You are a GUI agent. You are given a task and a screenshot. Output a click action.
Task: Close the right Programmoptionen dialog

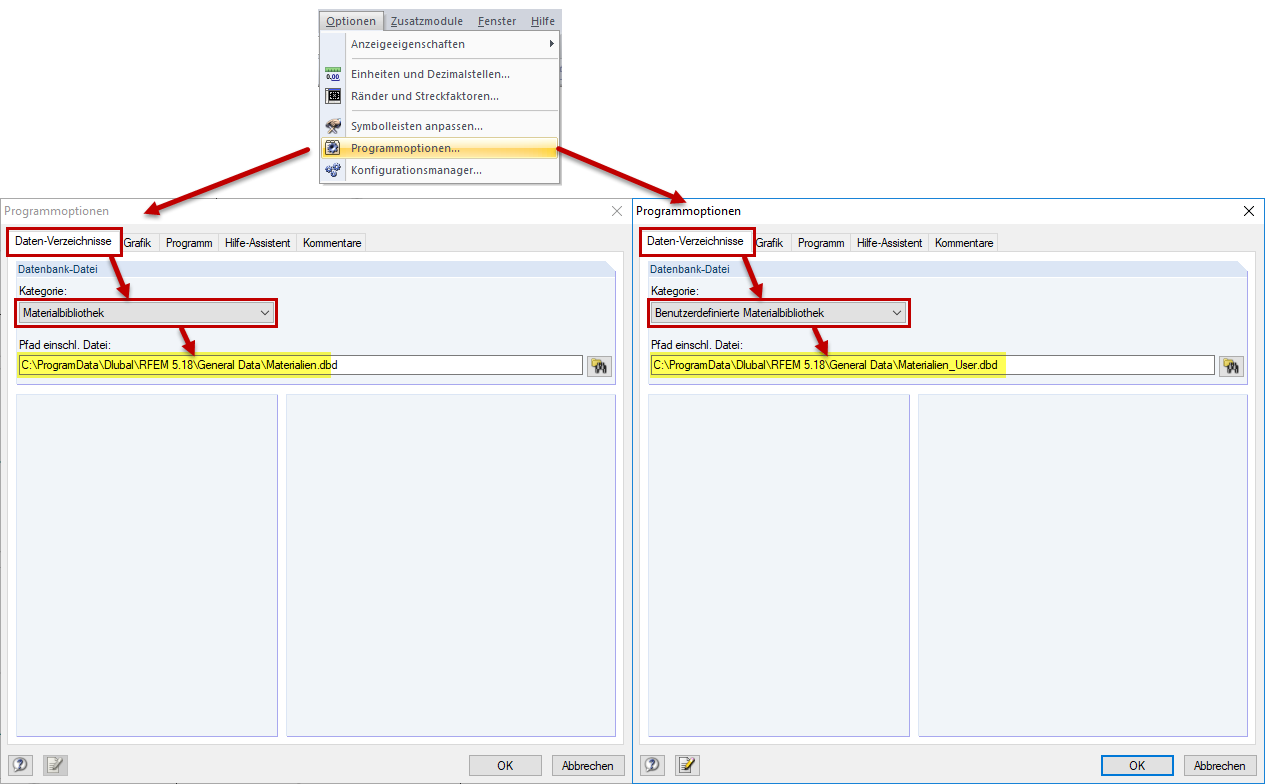pos(1248,211)
